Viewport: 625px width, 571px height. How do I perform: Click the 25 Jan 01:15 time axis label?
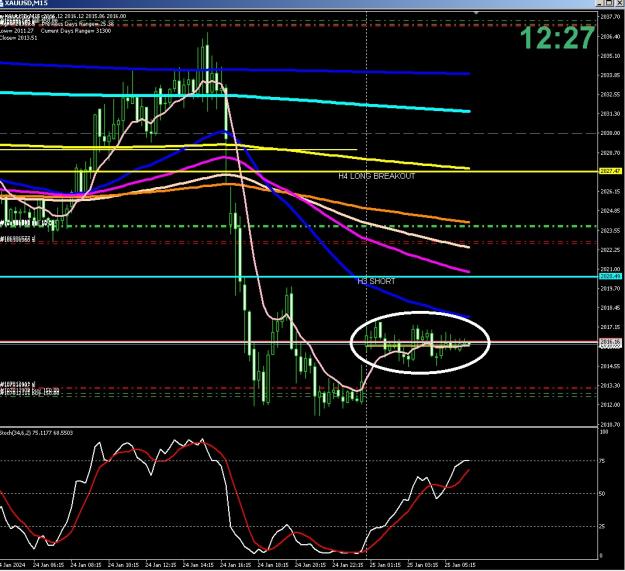385,565
